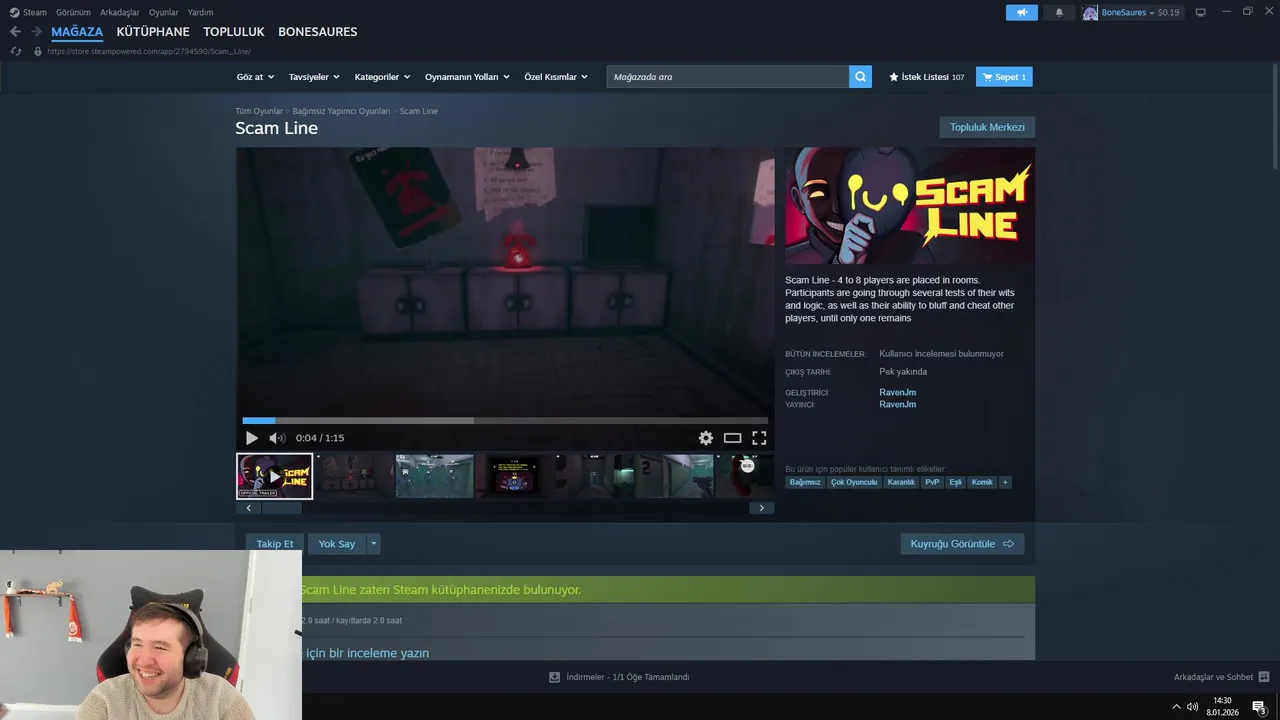The width and height of the screenshot is (1280, 720).
Task: Select the Eşli tag
Action: 955,482
